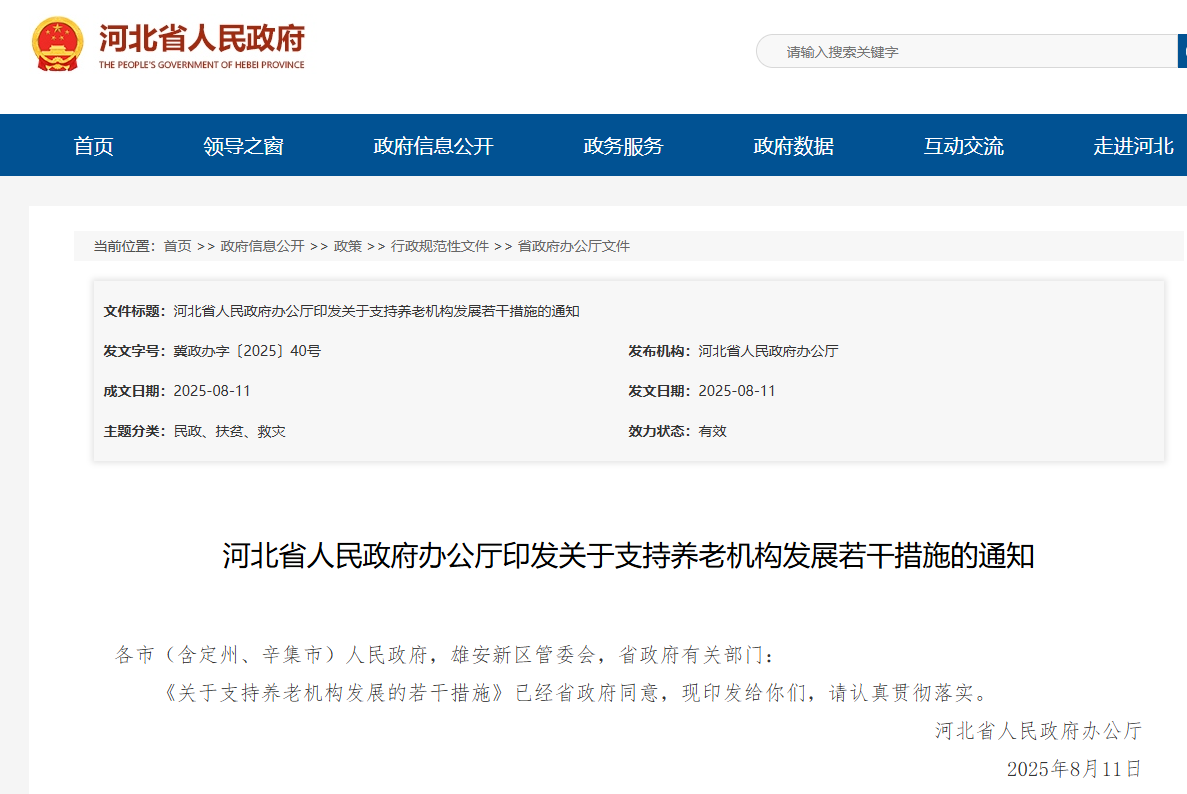This screenshot has height=794, width=1187.
Task: Click the 首页 breadcrumb link
Action: [177, 246]
